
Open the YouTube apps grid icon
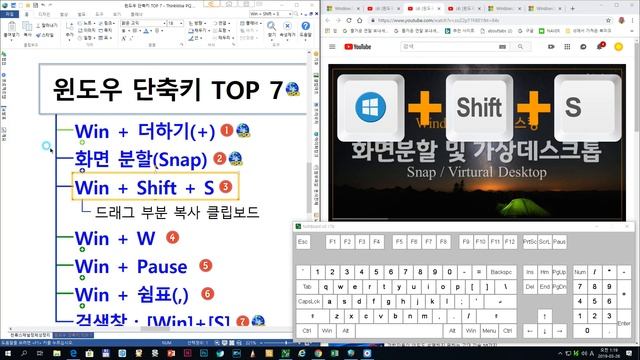567,47
